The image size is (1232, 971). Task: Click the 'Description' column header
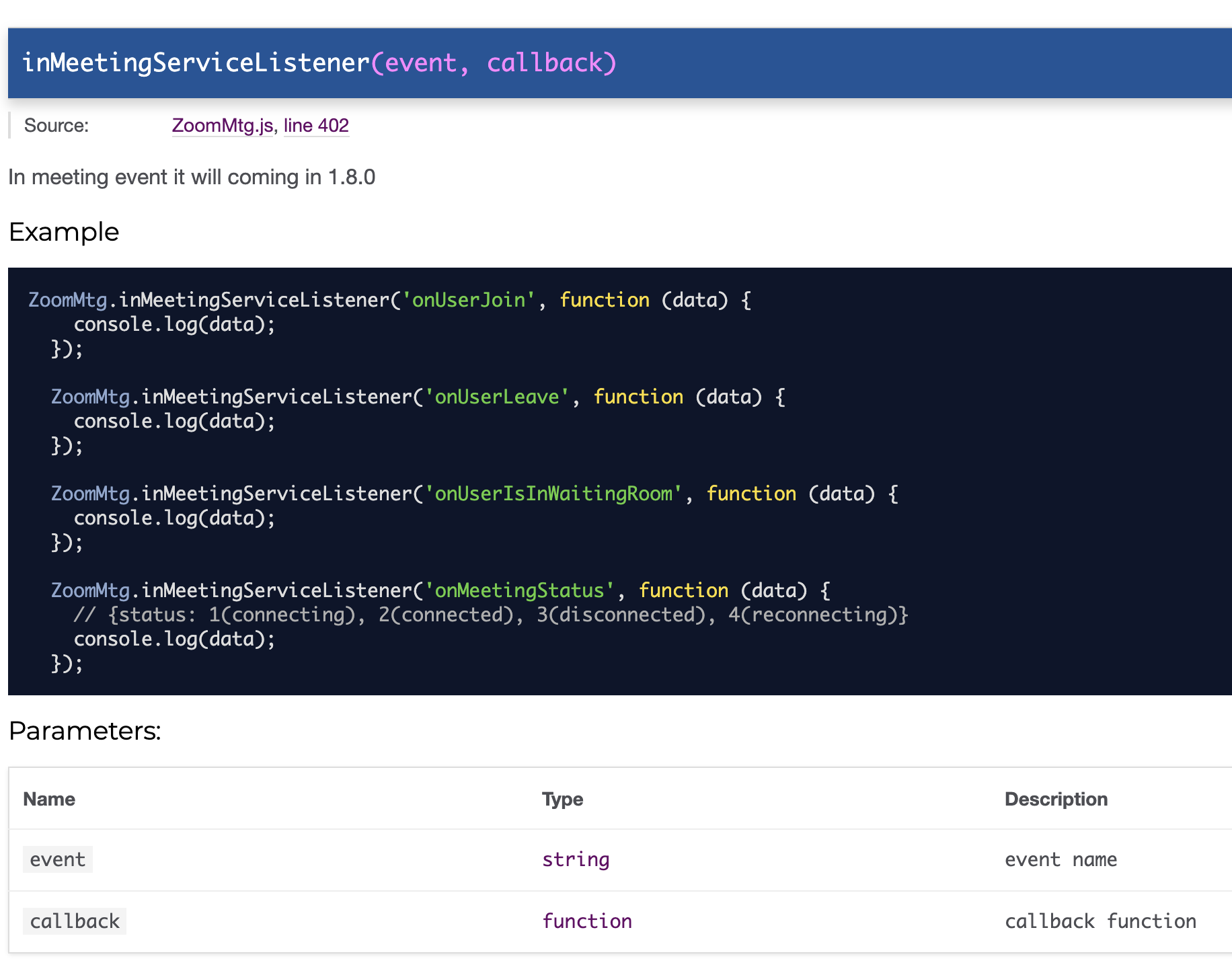[x=1056, y=799]
